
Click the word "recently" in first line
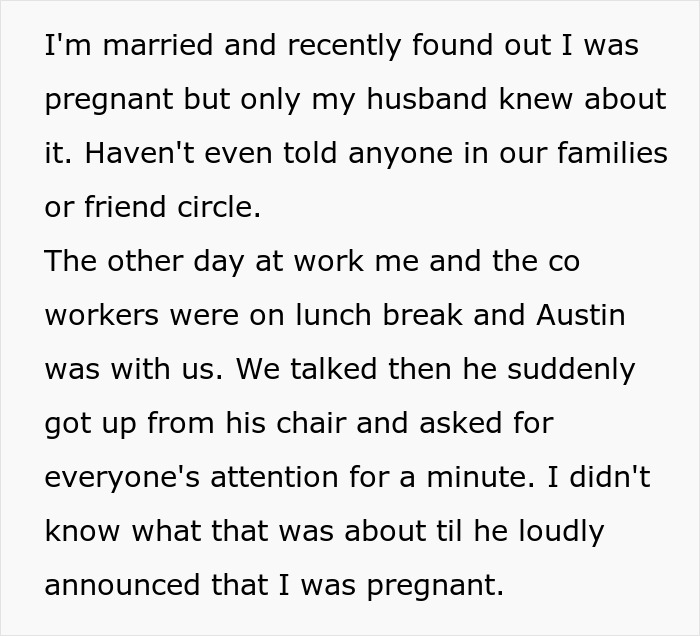click(x=344, y=46)
